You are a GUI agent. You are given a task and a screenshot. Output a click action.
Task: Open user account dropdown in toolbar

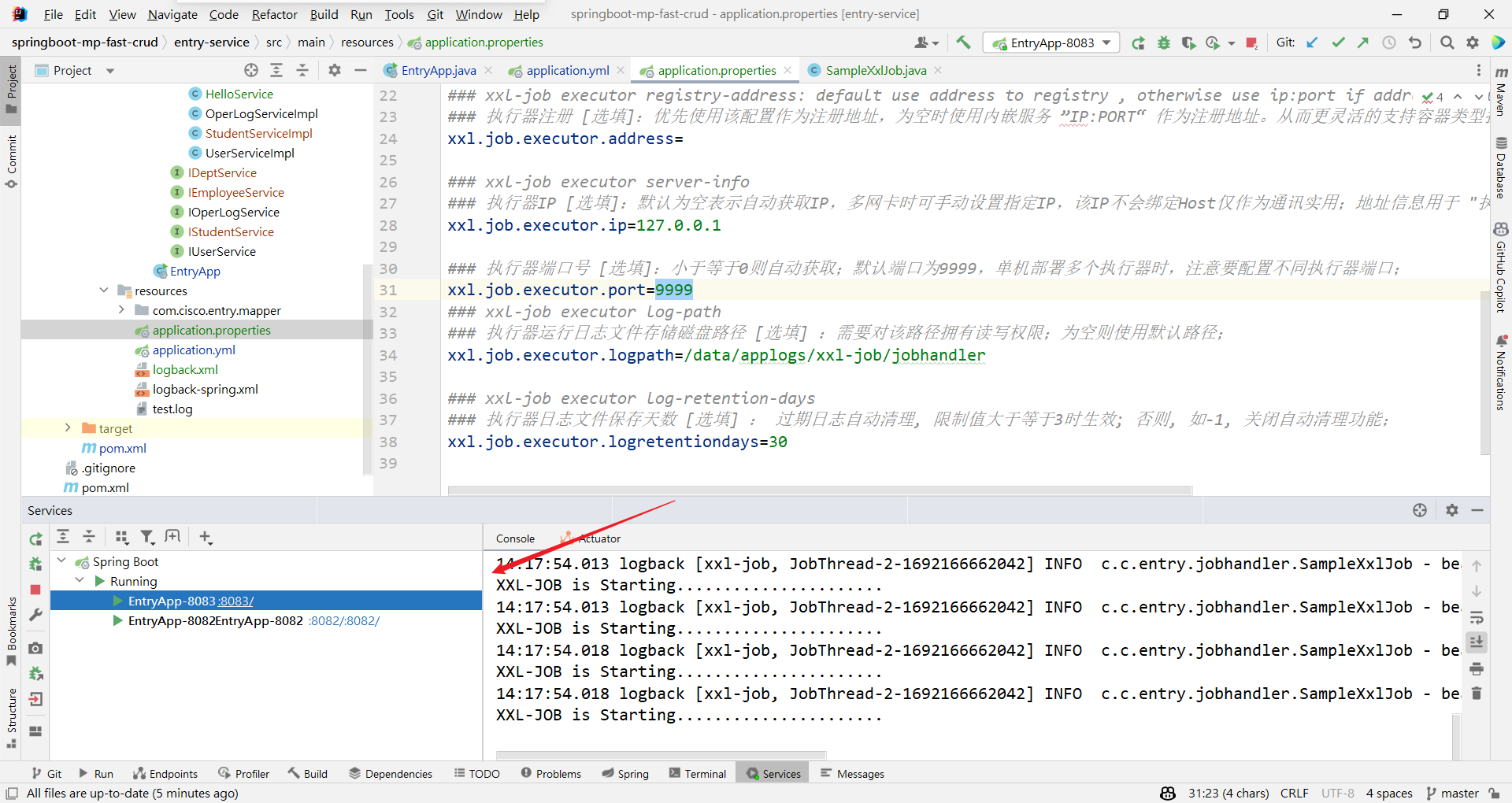[x=926, y=43]
